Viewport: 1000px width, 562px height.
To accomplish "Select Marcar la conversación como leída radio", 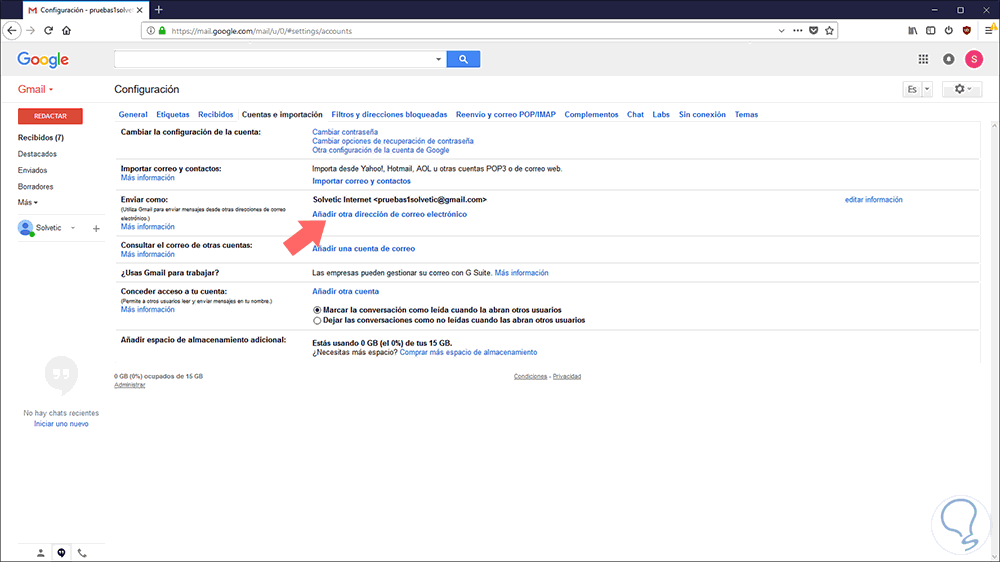I will pyautogui.click(x=317, y=311).
